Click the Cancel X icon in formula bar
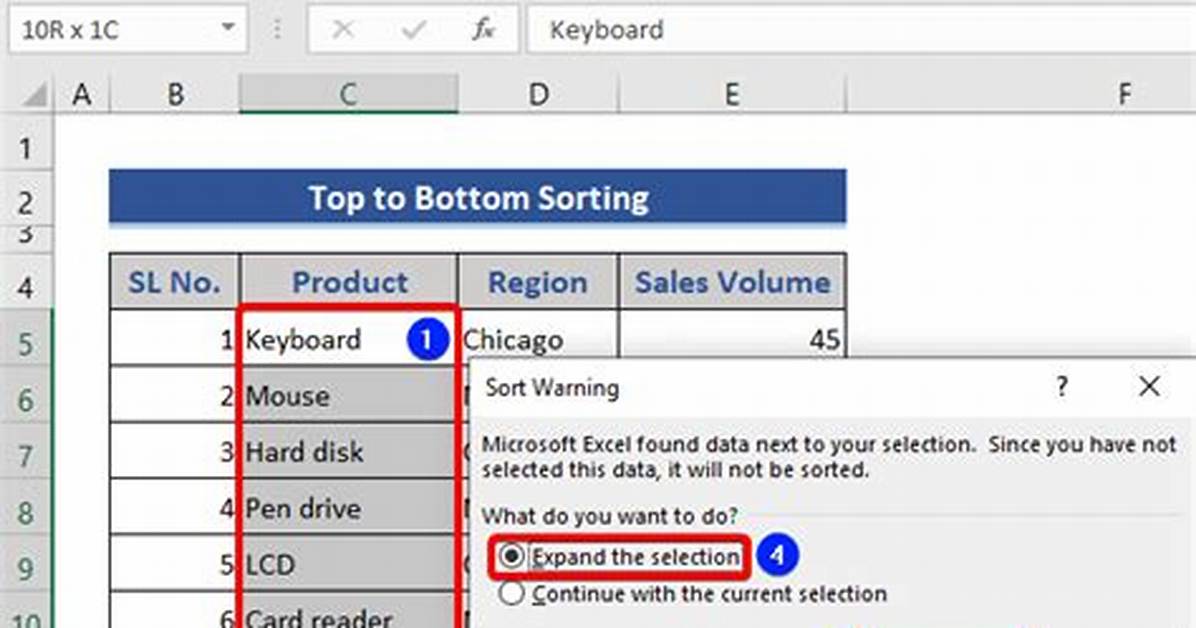 click(x=343, y=30)
